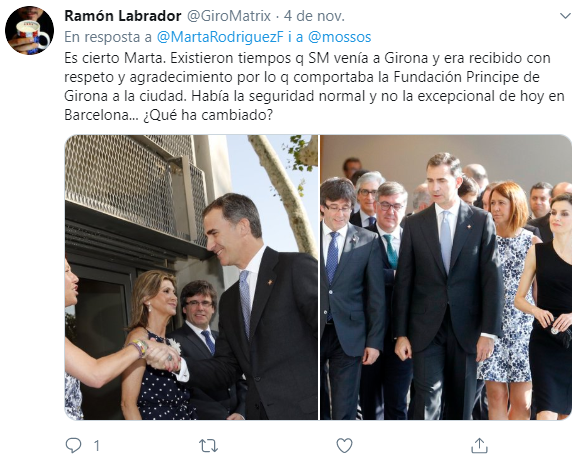Open the @mossos profile link

(x=339, y=37)
